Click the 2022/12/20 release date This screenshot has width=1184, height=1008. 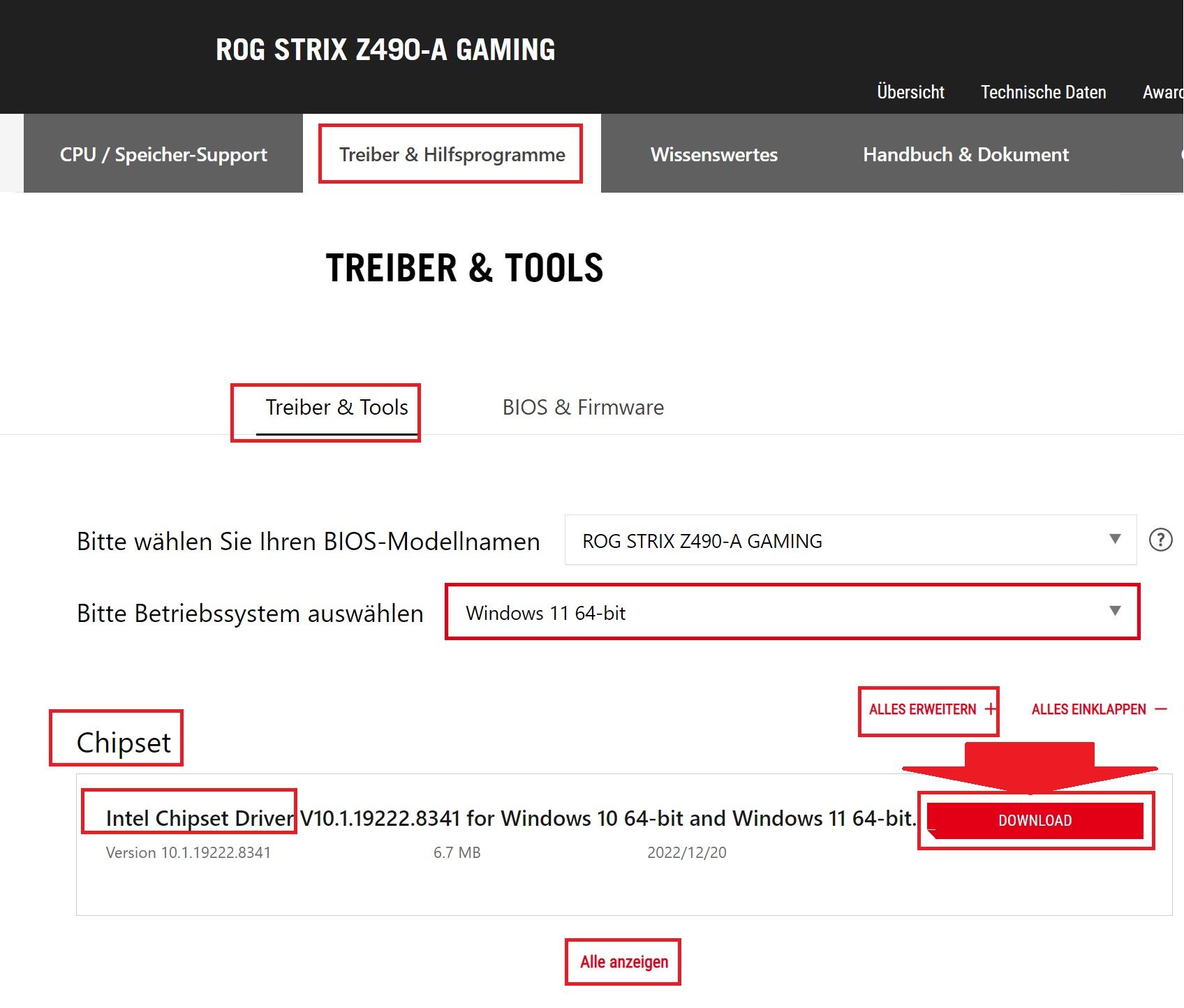[x=687, y=853]
